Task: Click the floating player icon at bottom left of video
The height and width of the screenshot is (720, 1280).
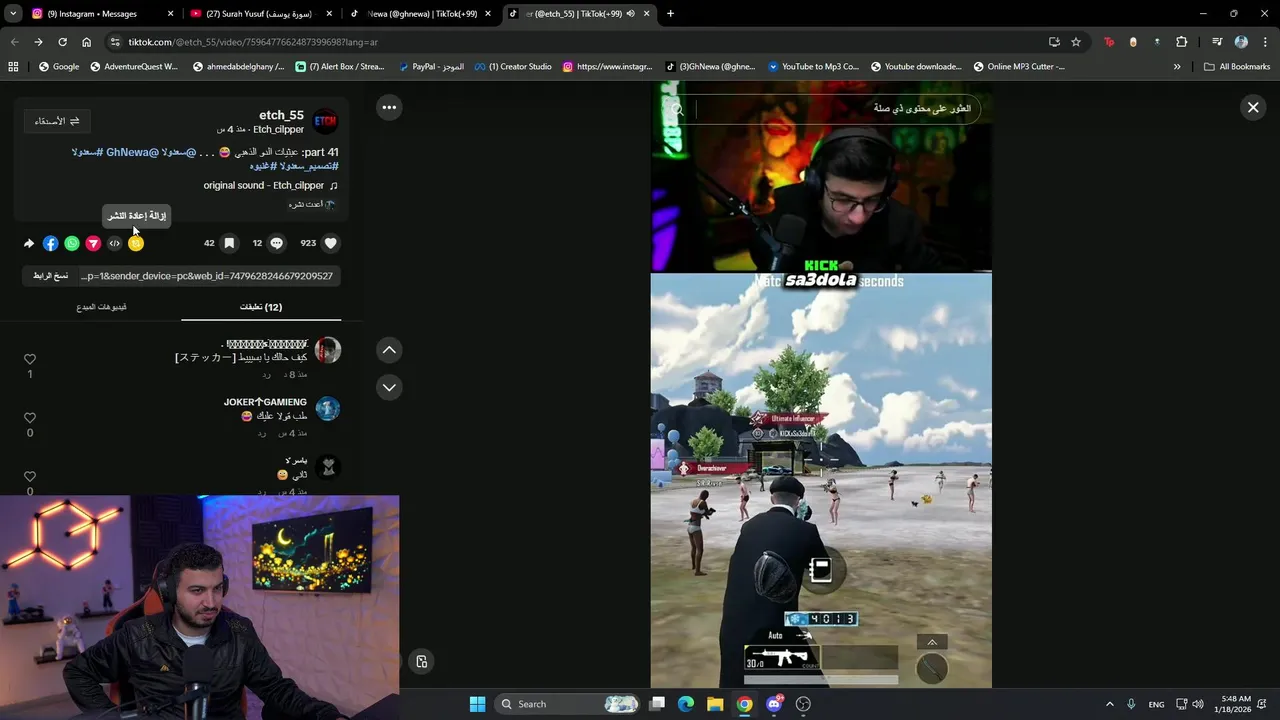Action: click(x=422, y=661)
